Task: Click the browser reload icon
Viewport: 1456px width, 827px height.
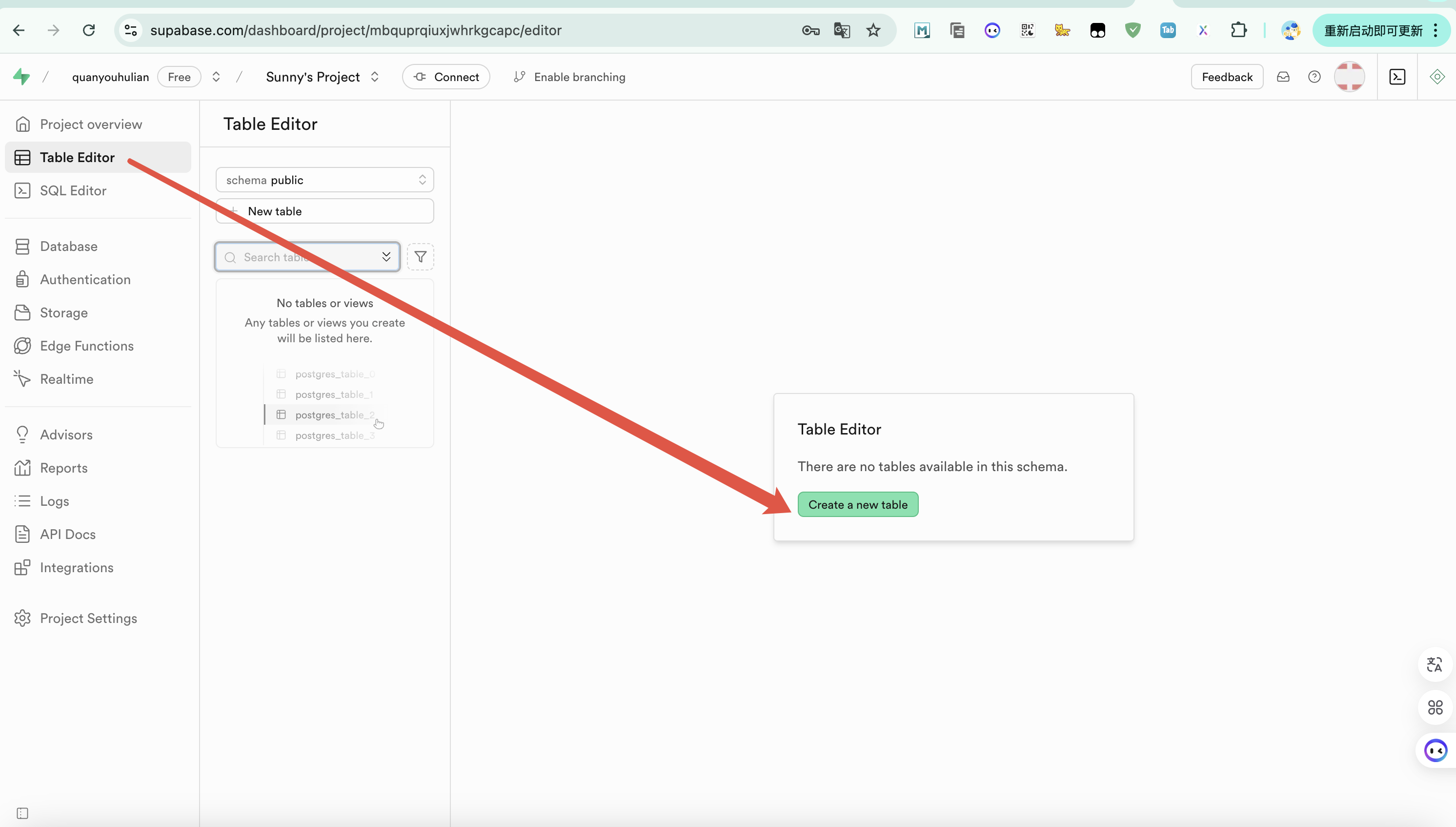Action: click(x=88, y=30)
